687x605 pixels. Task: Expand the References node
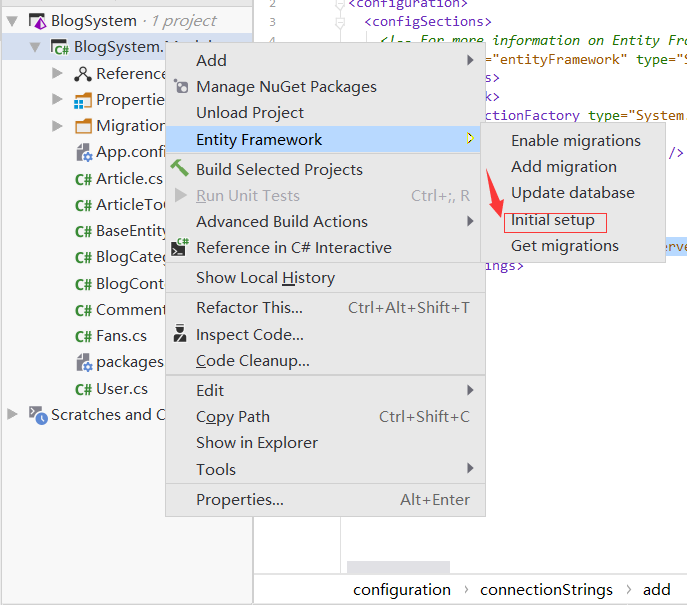57,73
